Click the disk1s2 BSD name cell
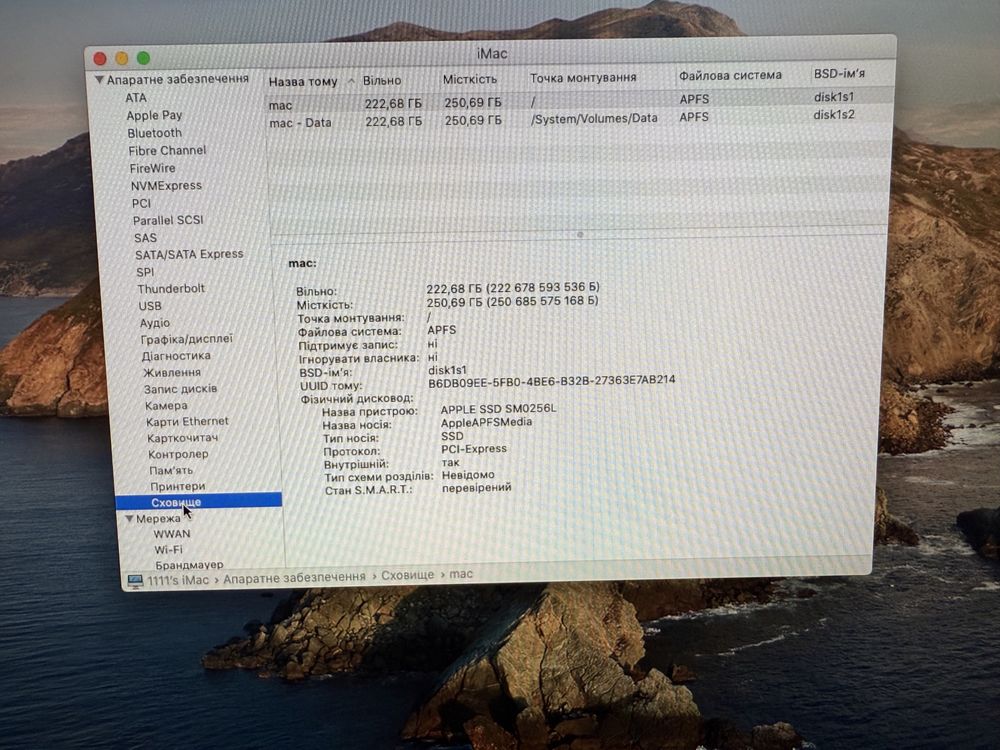 pyautogui.click(x=834, y=115)
